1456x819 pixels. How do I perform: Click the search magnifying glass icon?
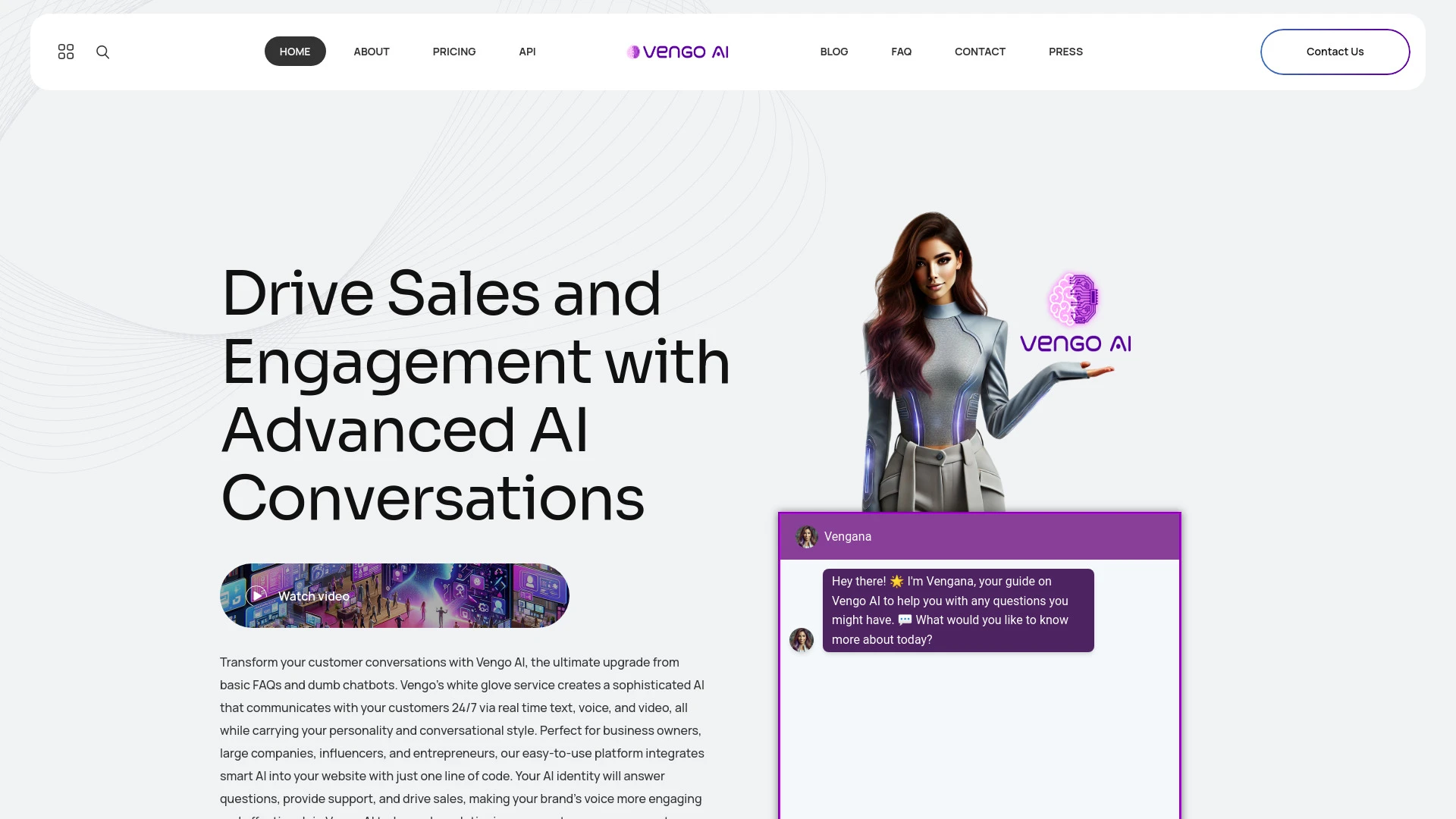tap(102, 51)
